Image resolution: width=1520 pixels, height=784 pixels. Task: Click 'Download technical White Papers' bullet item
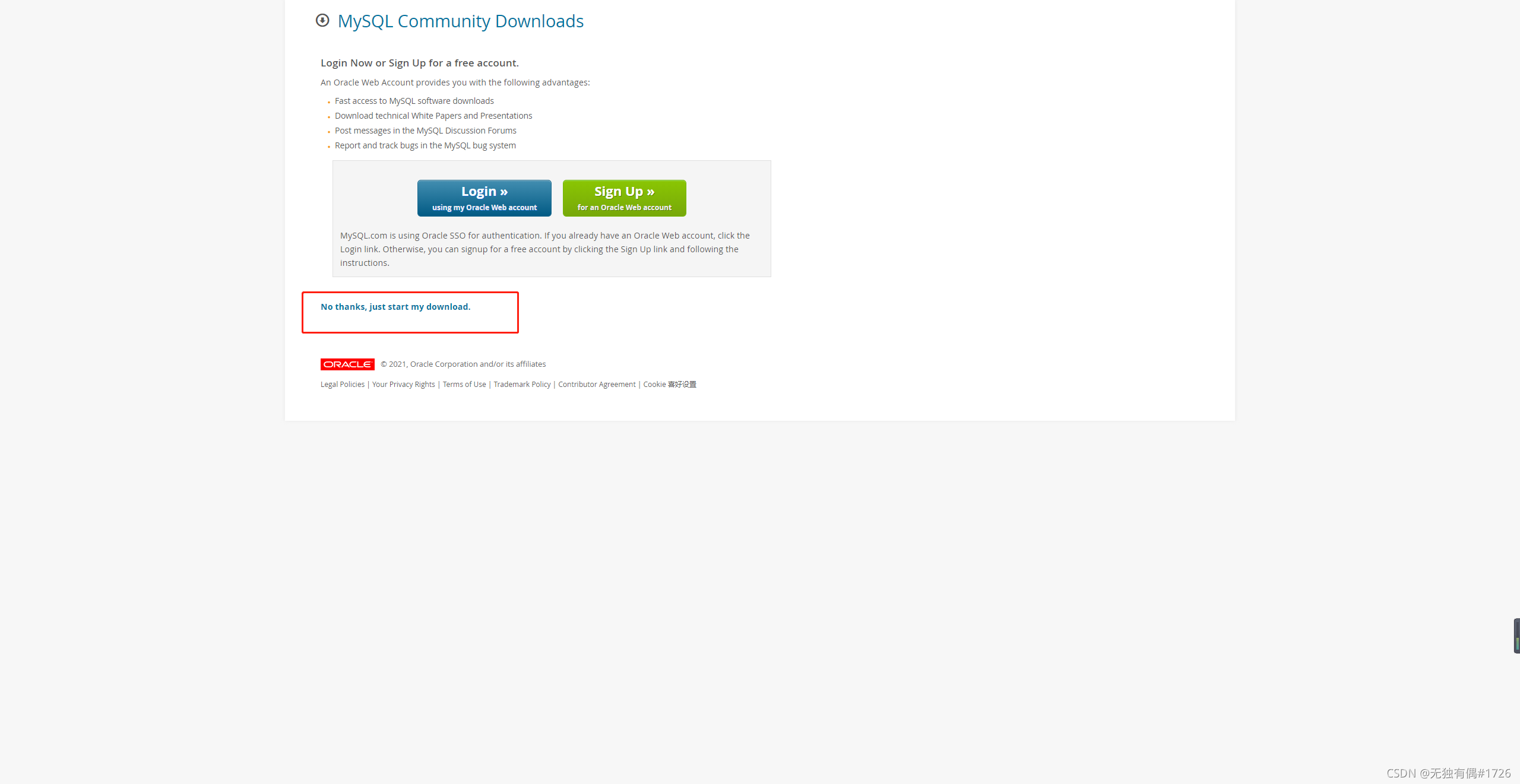tap(433, 116)
